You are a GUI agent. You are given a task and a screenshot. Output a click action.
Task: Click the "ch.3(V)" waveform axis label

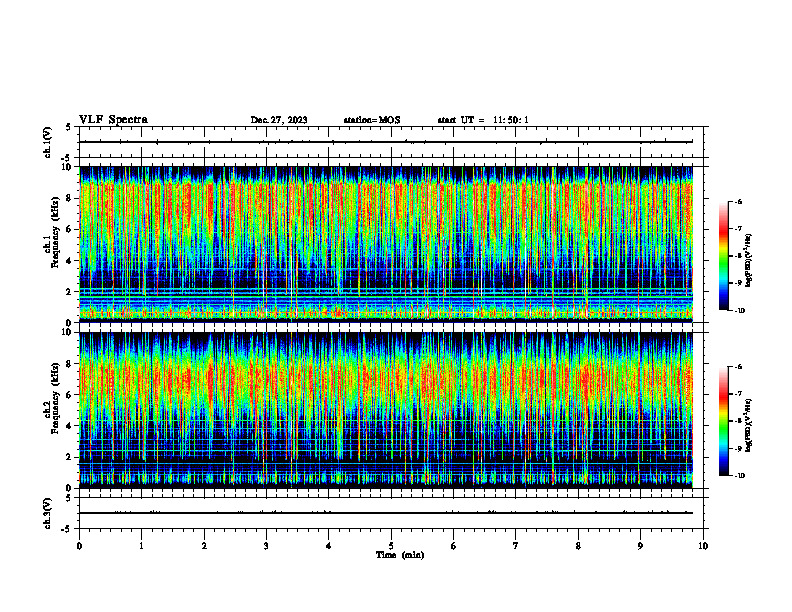(48, 513)
